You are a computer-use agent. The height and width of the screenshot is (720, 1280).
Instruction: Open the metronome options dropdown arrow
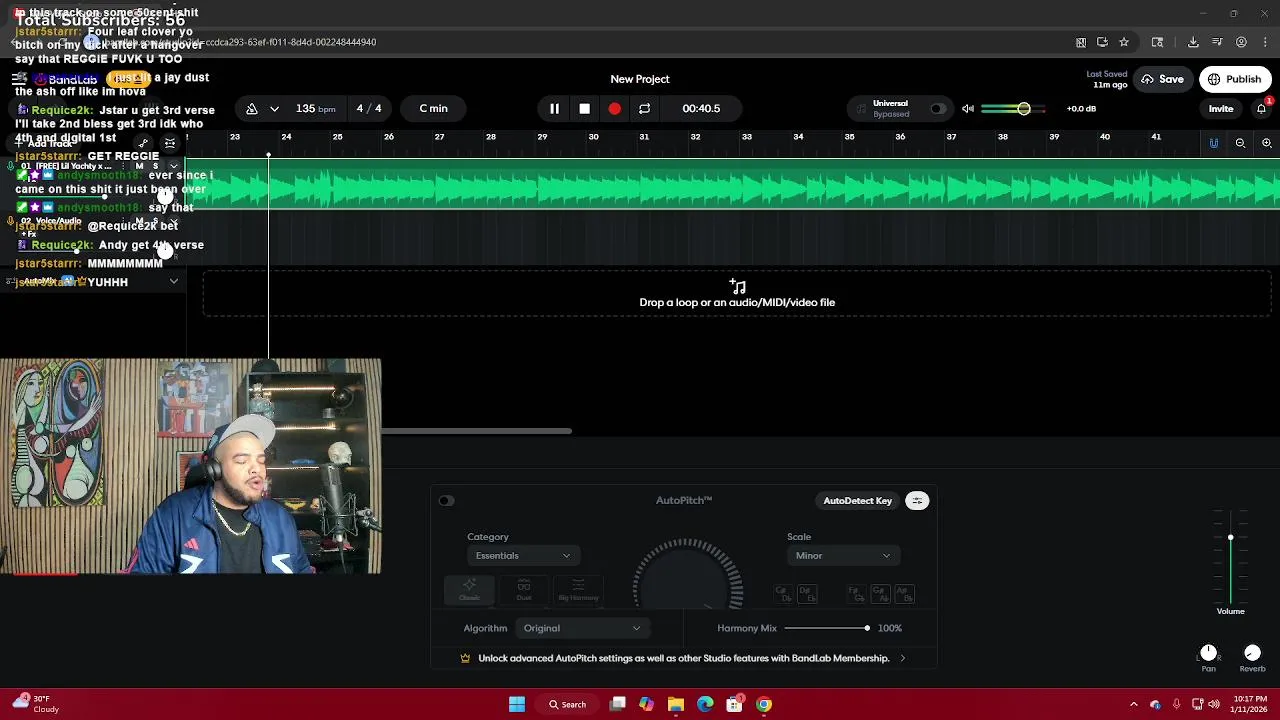click(x=274, y=109)
